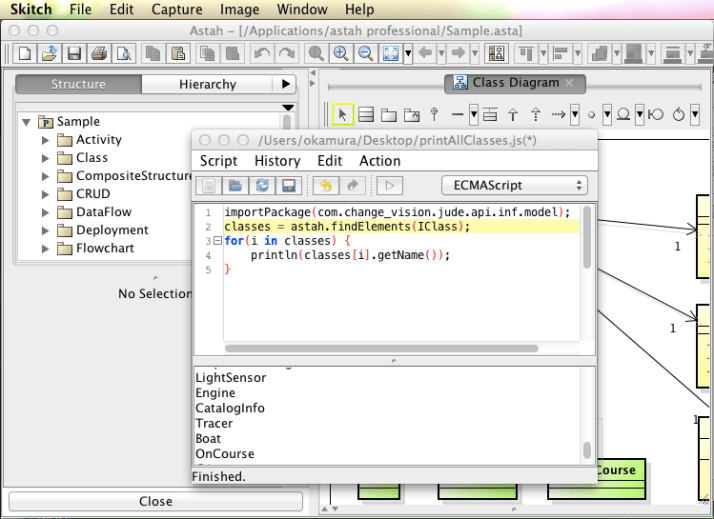
Task: Click the Open script folder icon in script editor
Action: coord(235,186)
